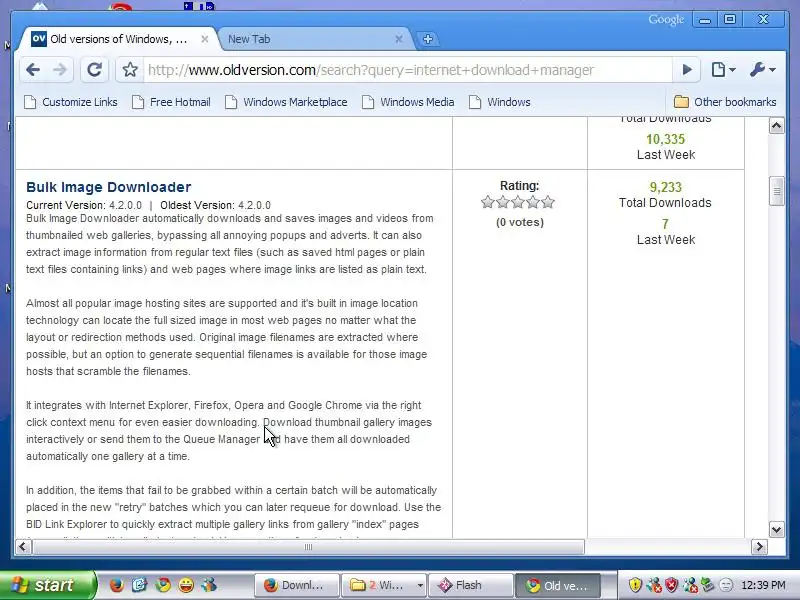Click the vertical scrollbar up arrow
The height and width of the screenshot is (600, 800).
point(776,126)
